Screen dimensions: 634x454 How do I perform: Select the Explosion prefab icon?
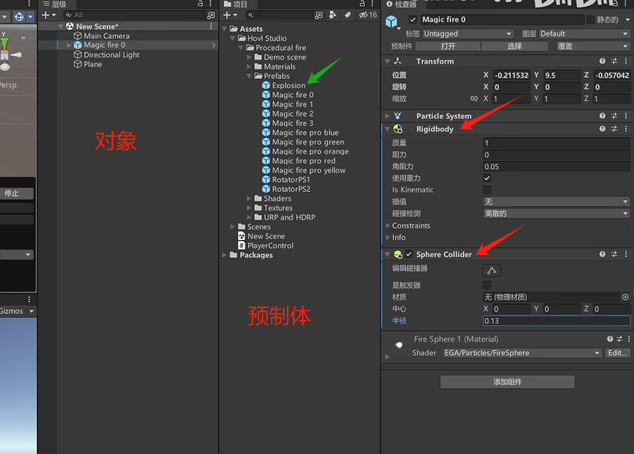click(266, 85)
